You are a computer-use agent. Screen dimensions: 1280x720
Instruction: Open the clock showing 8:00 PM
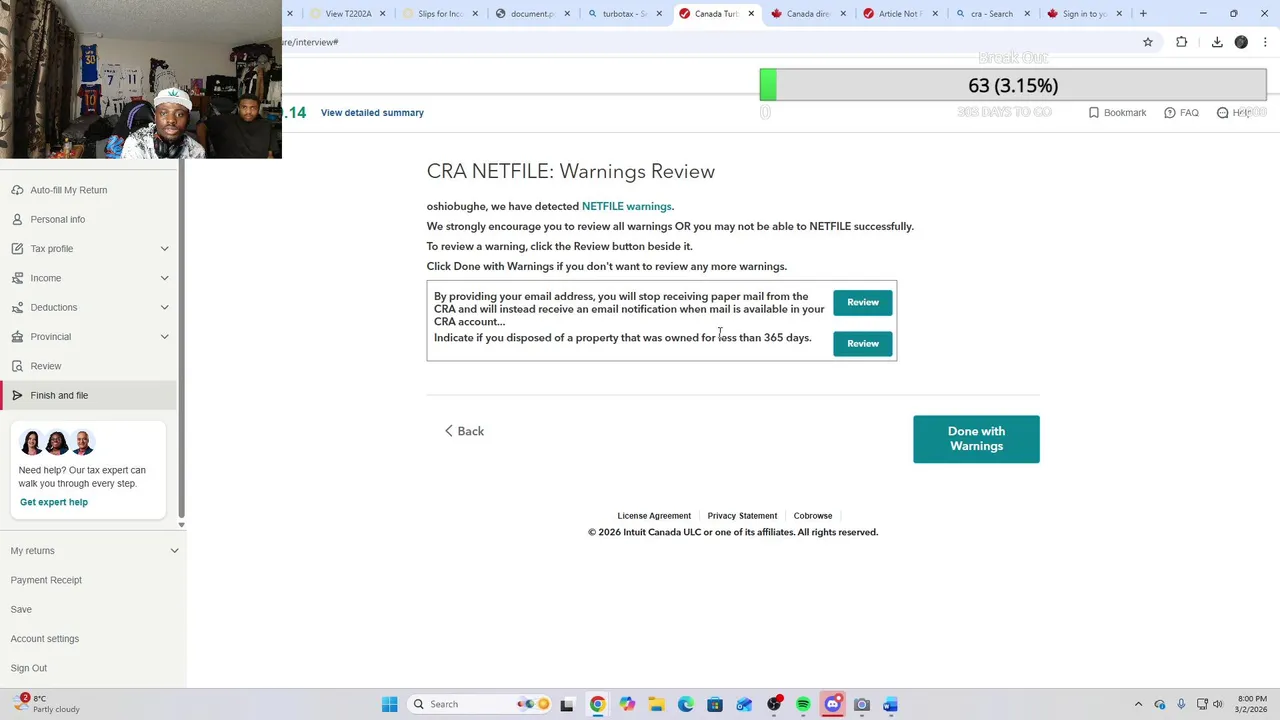[x=1251, y=704]
